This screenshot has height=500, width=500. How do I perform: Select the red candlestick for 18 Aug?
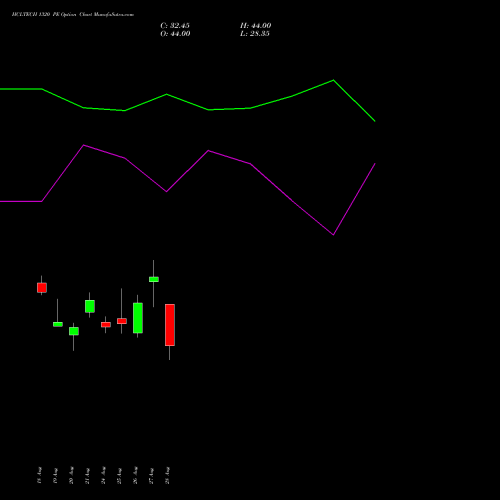point(42,287)
